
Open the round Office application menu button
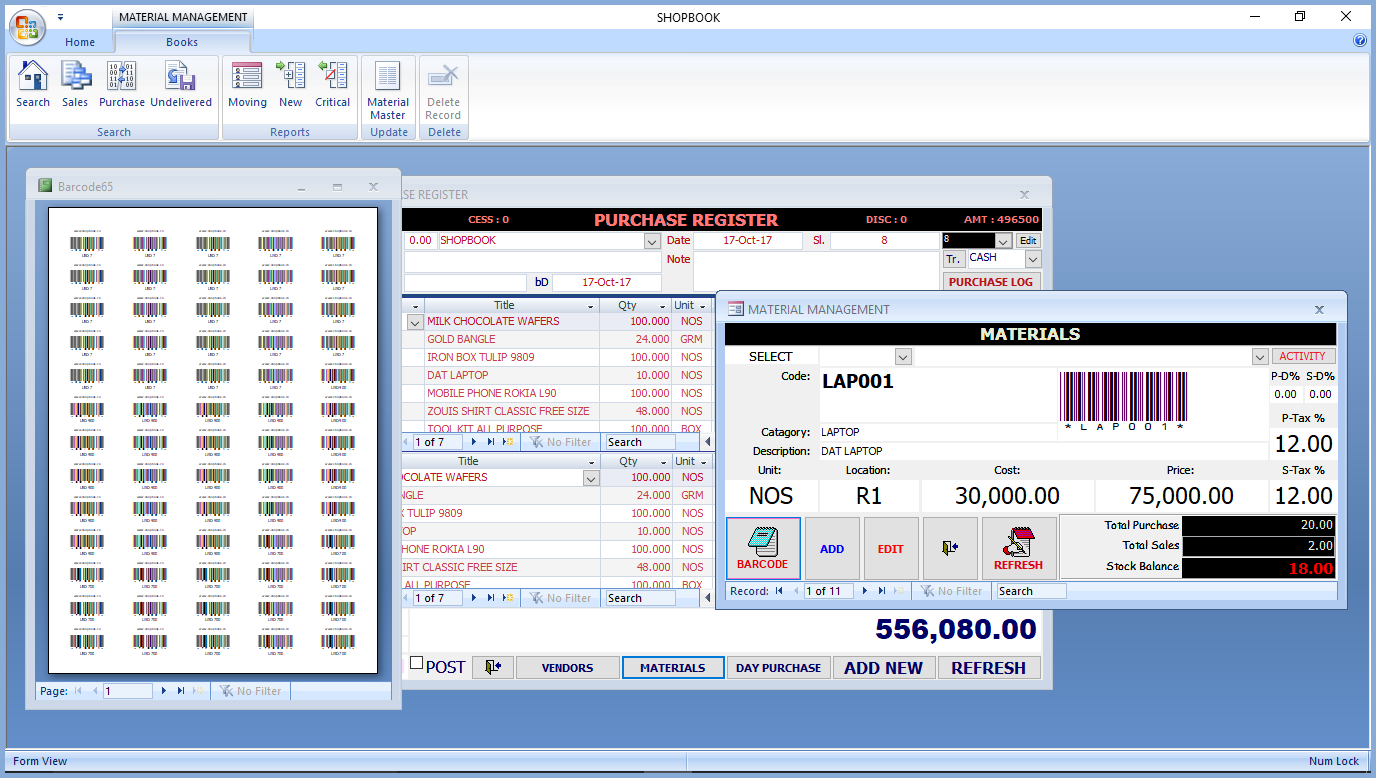point(26,26)
